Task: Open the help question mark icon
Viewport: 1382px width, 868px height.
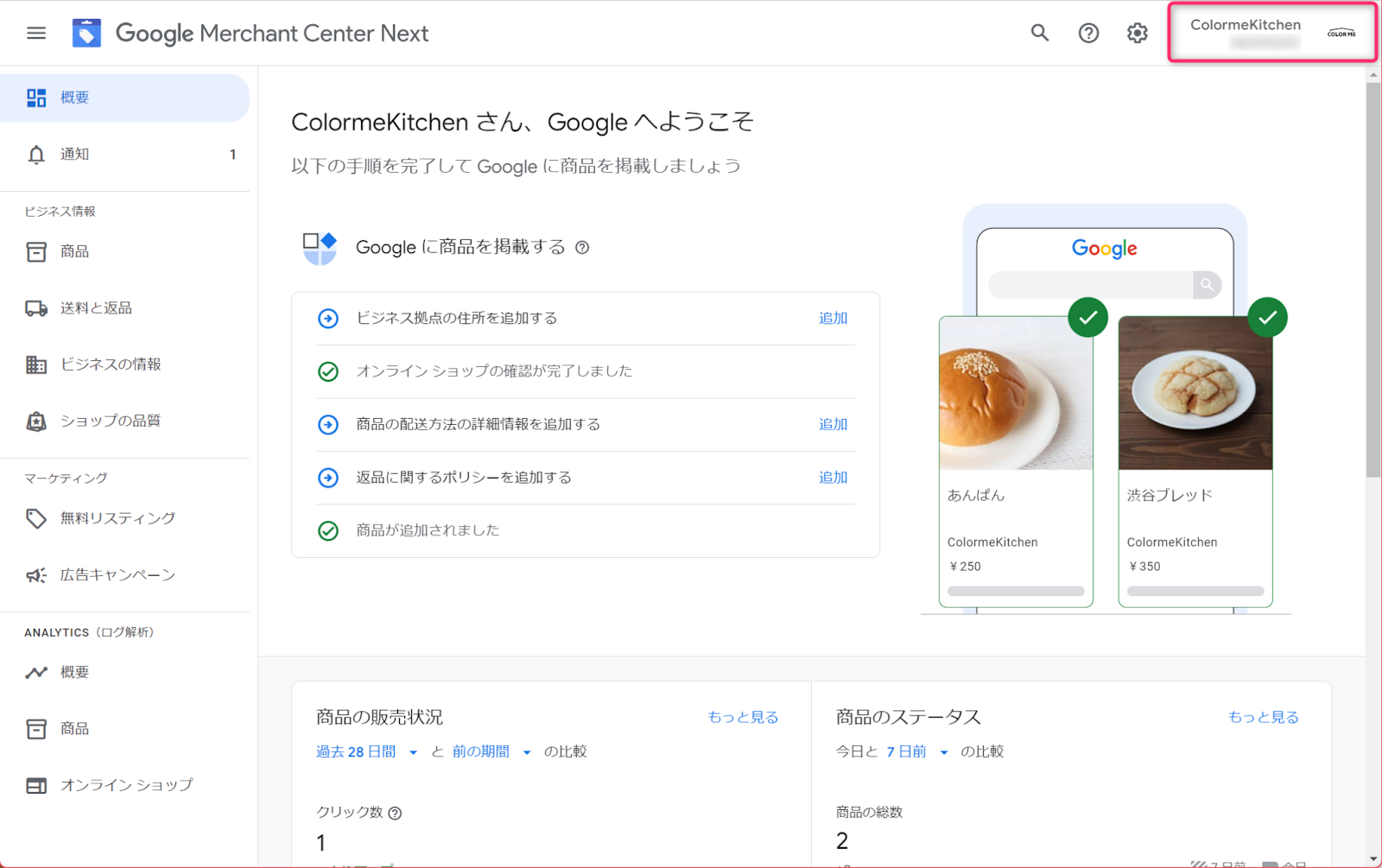Action: point(1088,33)
